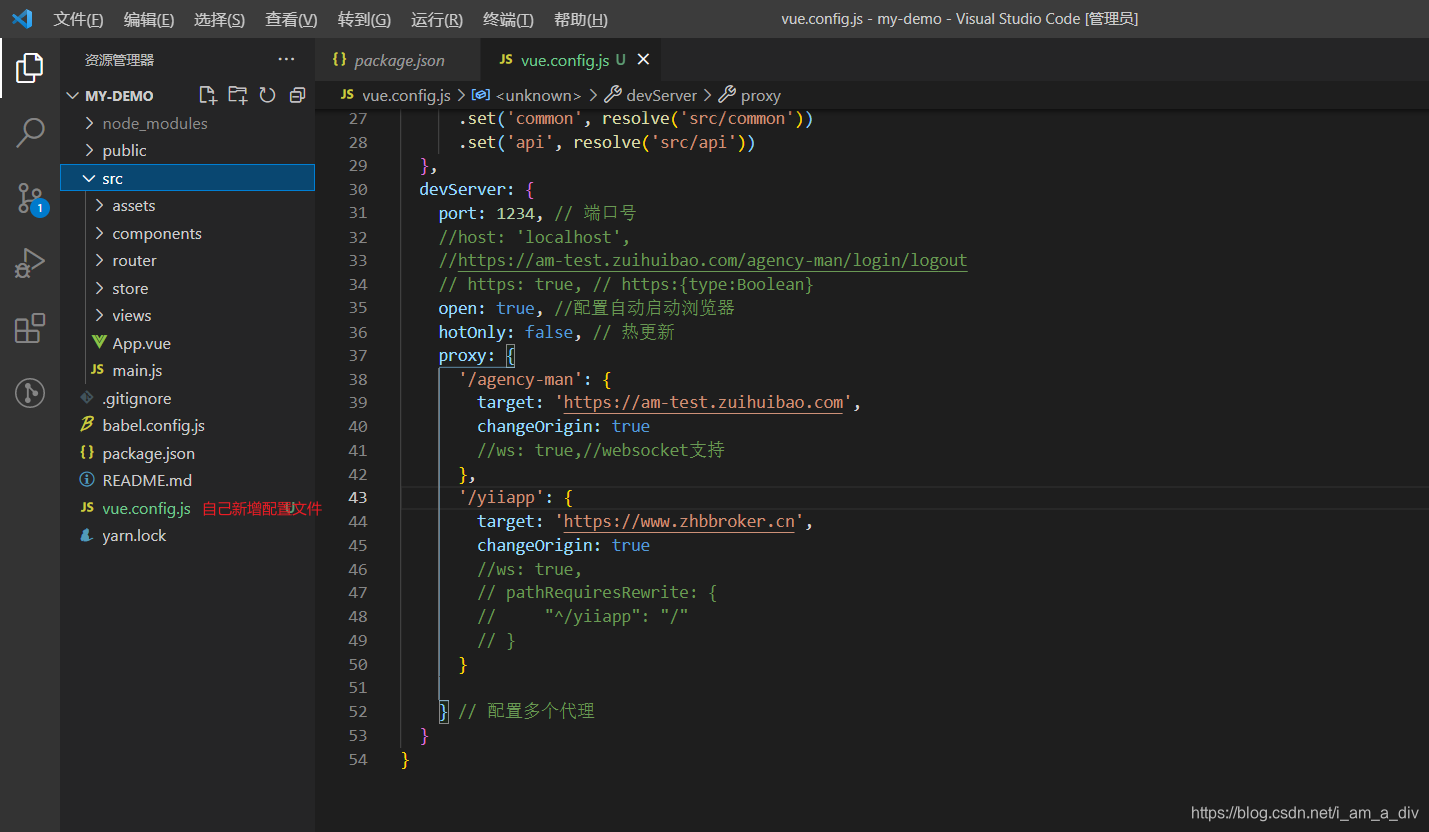
Task: Open the Git graph icon in the activity bar
Action: (30, 393)
